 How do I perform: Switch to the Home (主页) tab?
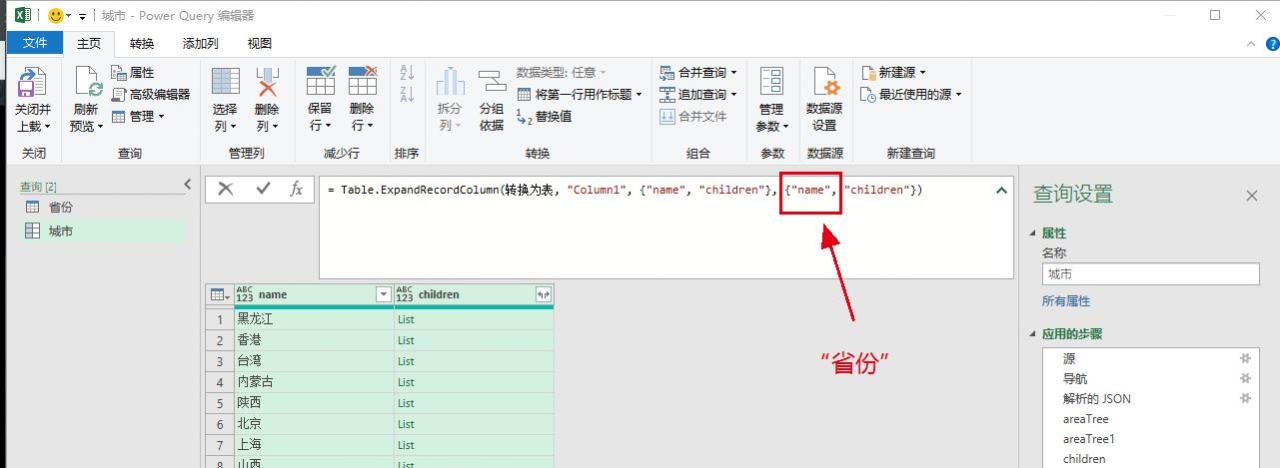(x=89, y=43)
